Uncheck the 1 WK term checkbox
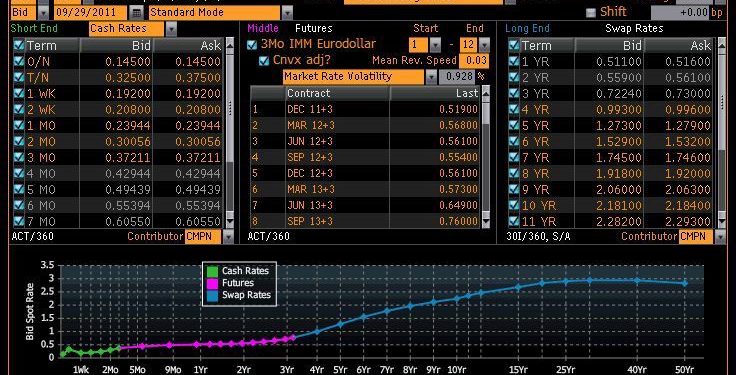 [x=19, y=93]
